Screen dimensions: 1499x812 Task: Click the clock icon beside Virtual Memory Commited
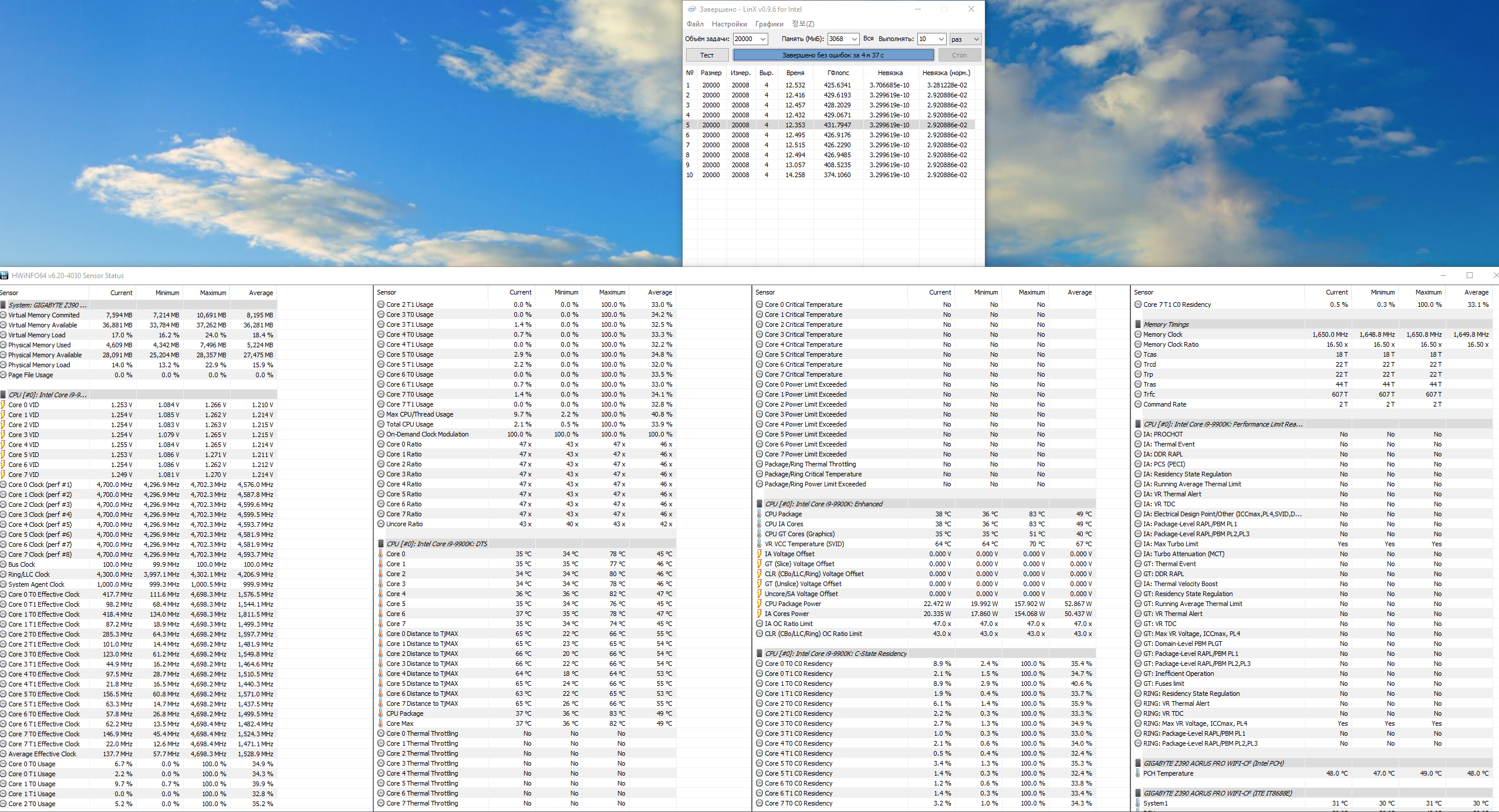3,315
